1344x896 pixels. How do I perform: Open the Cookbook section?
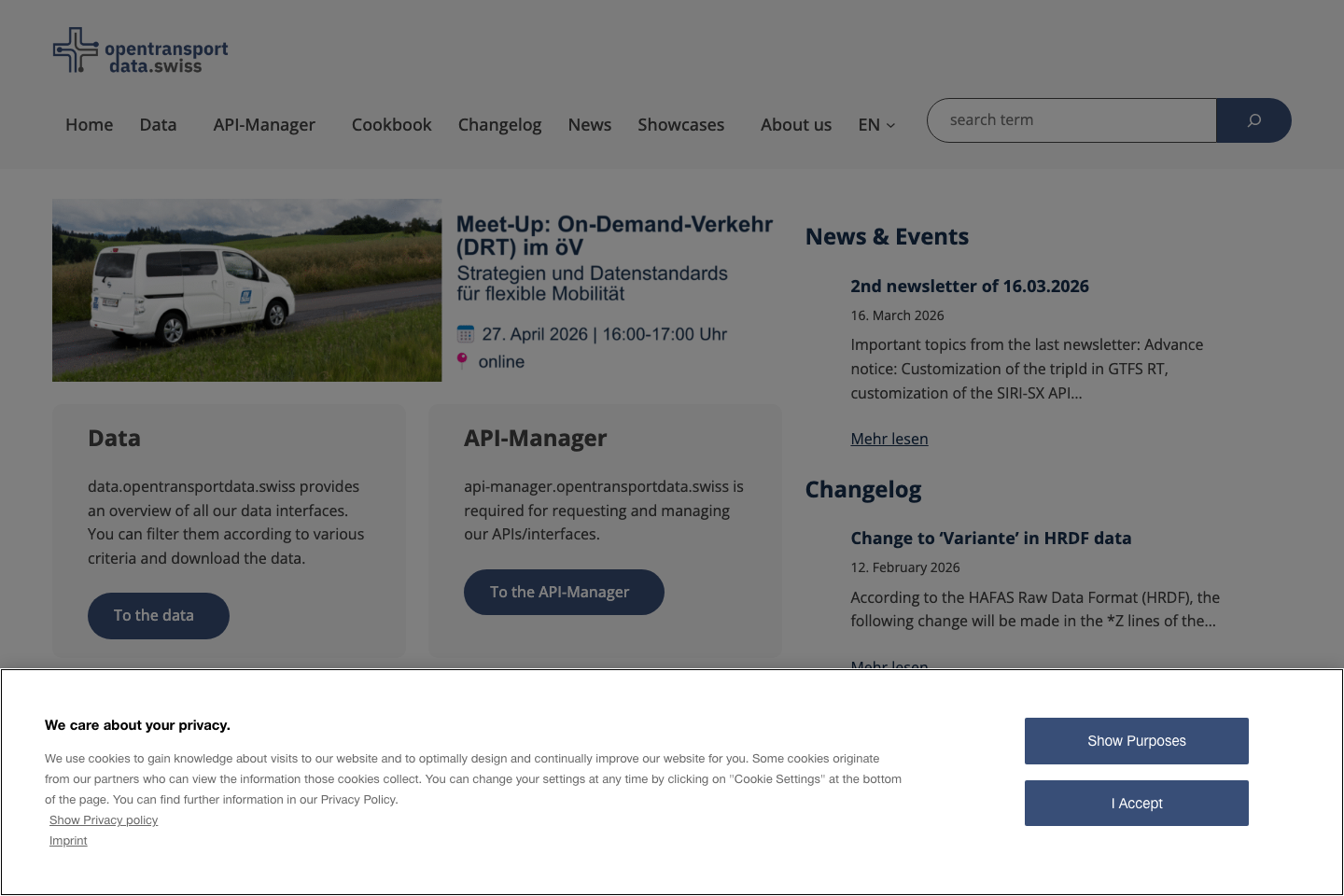coord(391,124)
